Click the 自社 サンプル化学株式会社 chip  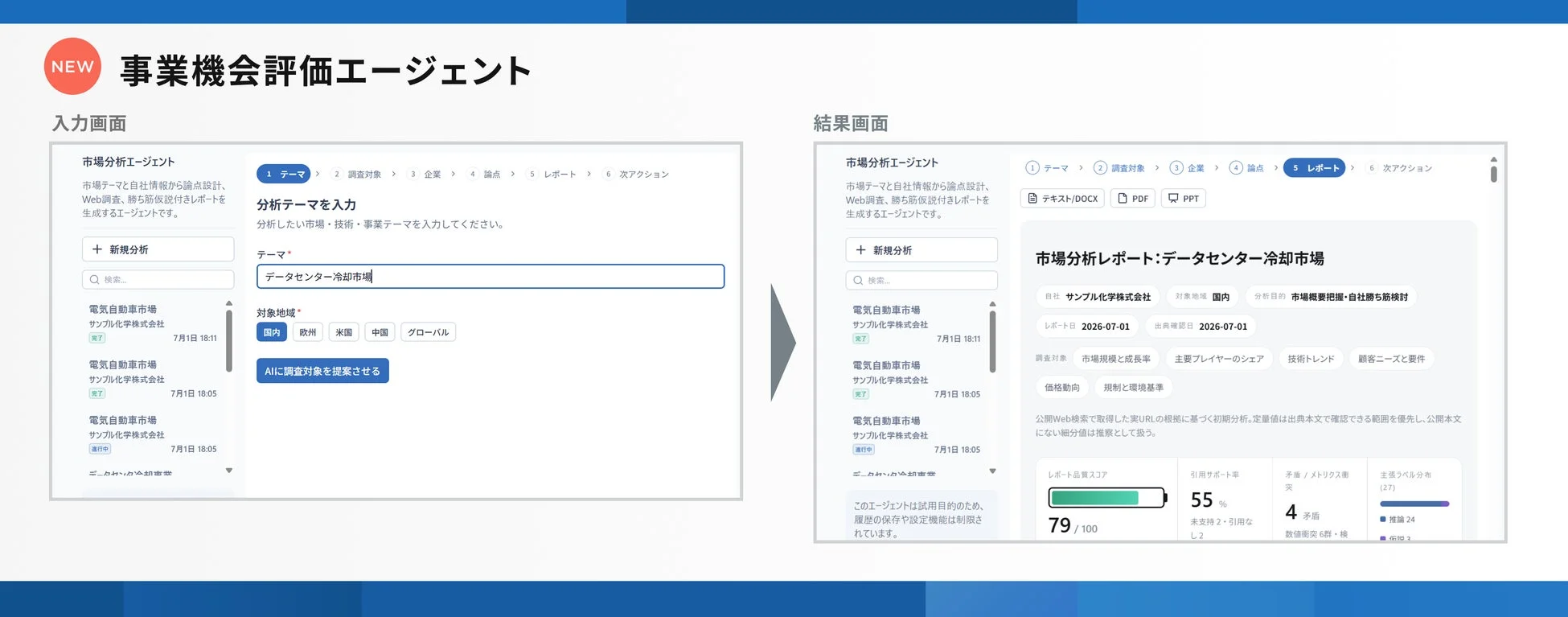pyautogui.click(x=1098, y=297)
